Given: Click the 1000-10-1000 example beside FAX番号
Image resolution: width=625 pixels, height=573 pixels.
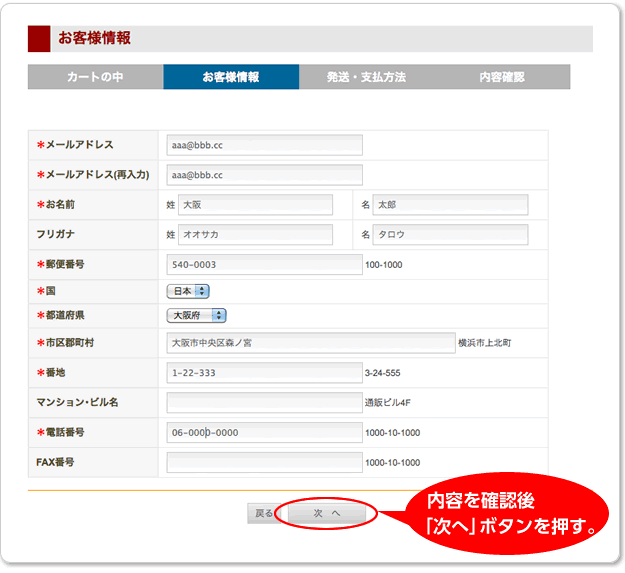Looking at the screenshot, I should [x=393, y=463].
